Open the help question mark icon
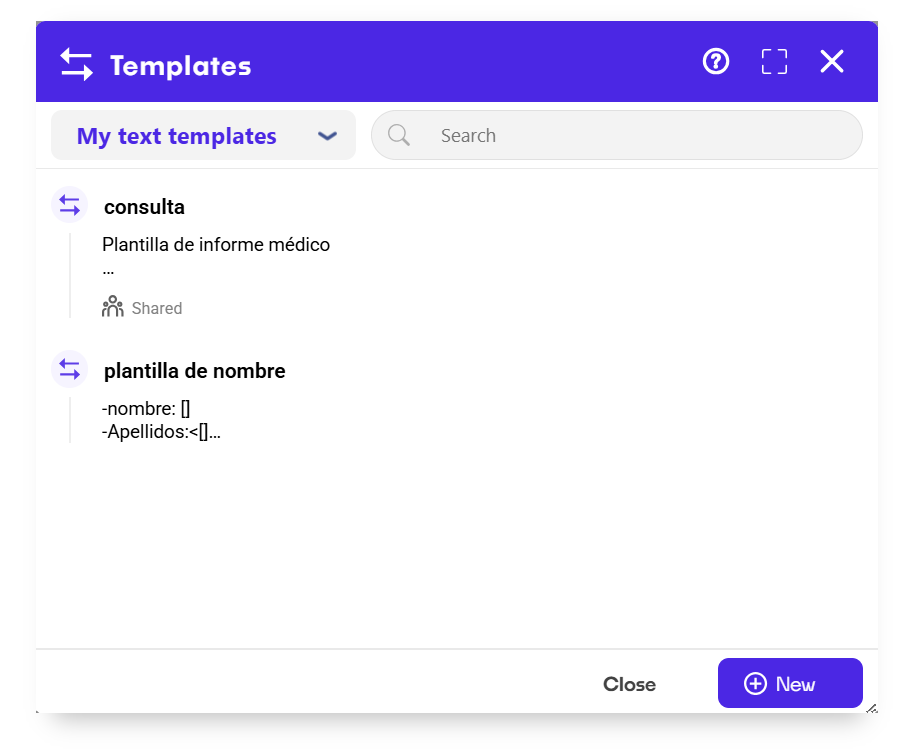This screenshot has height=752, width=909. 715,61
